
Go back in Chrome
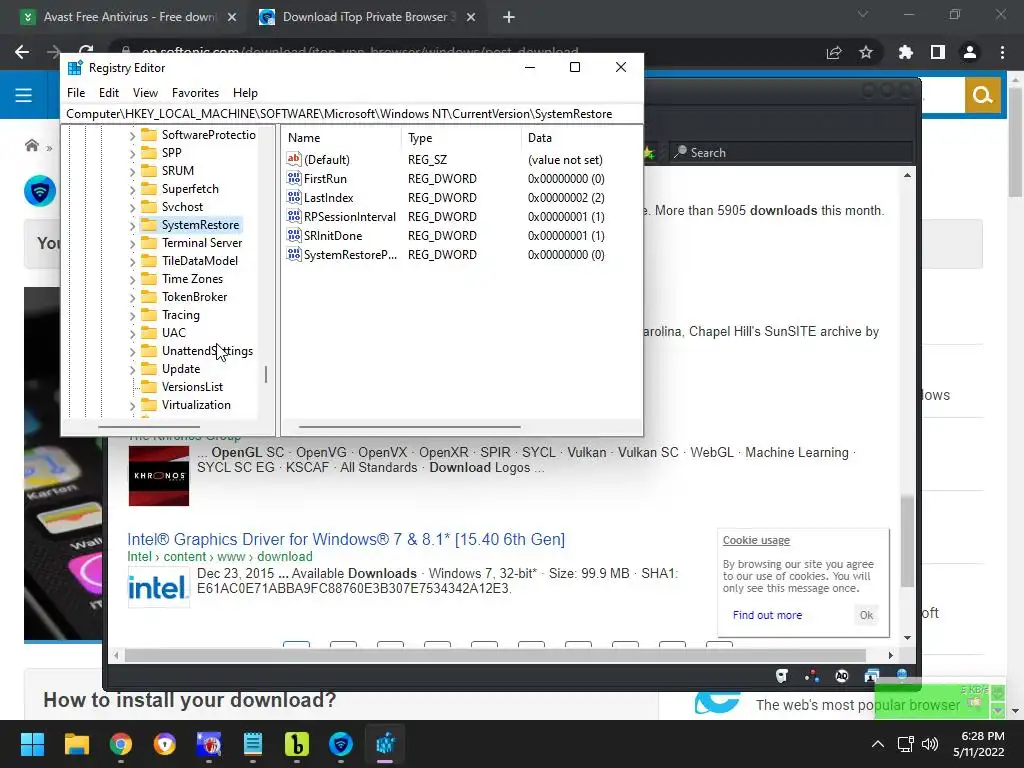(x=22, y=52)
